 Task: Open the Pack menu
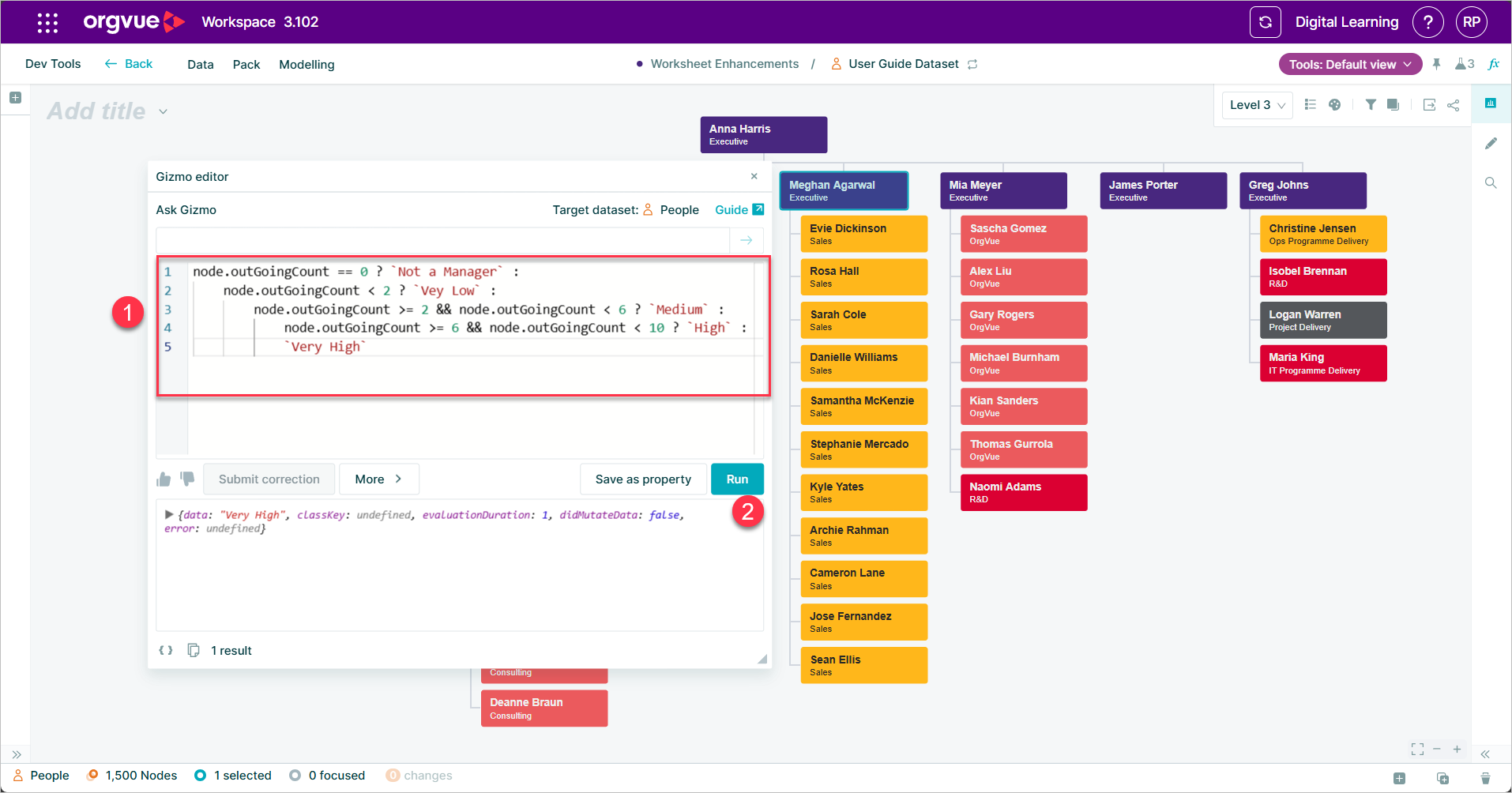point(246,64)
